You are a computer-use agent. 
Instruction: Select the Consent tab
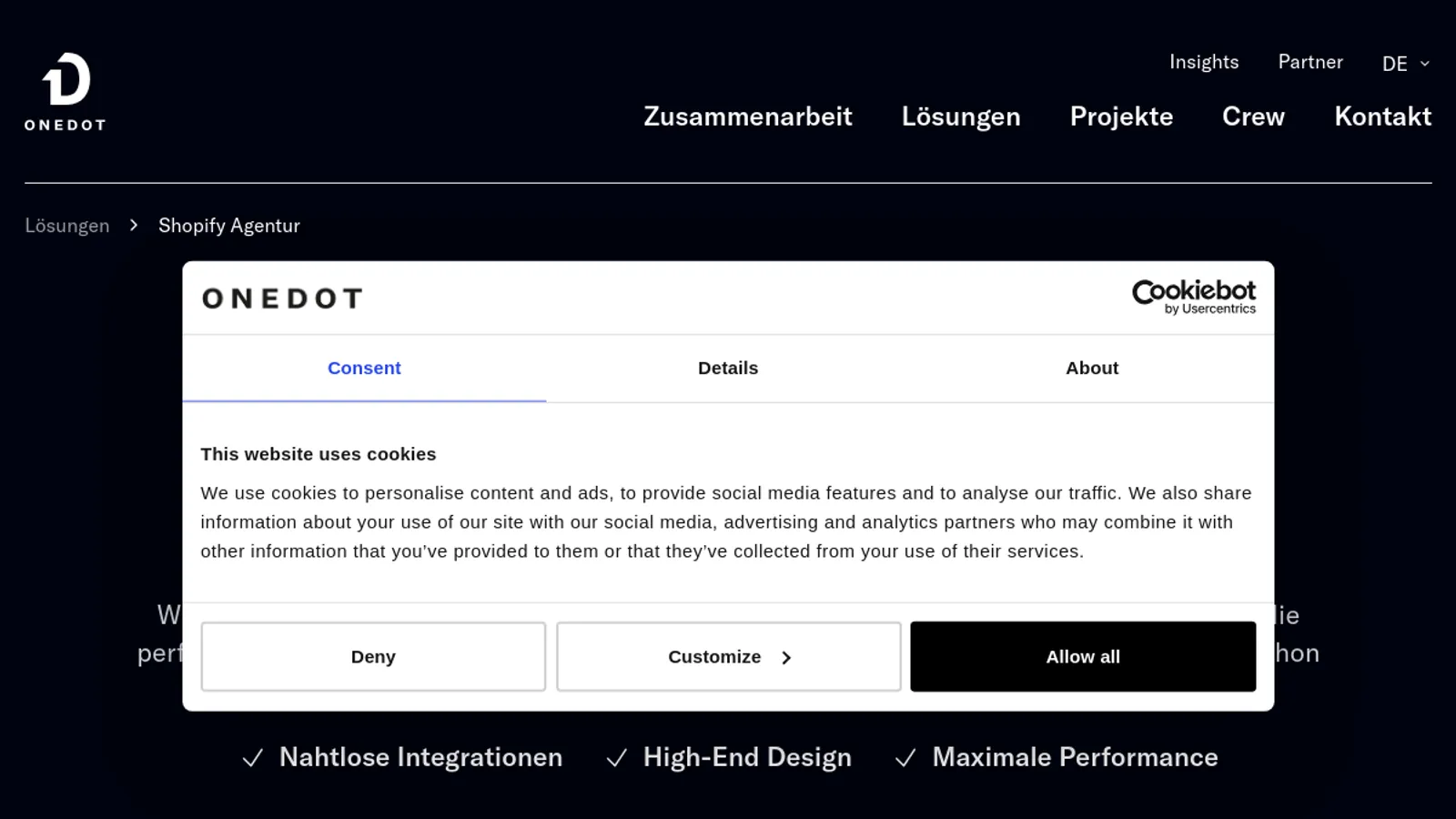coord(364,369)
